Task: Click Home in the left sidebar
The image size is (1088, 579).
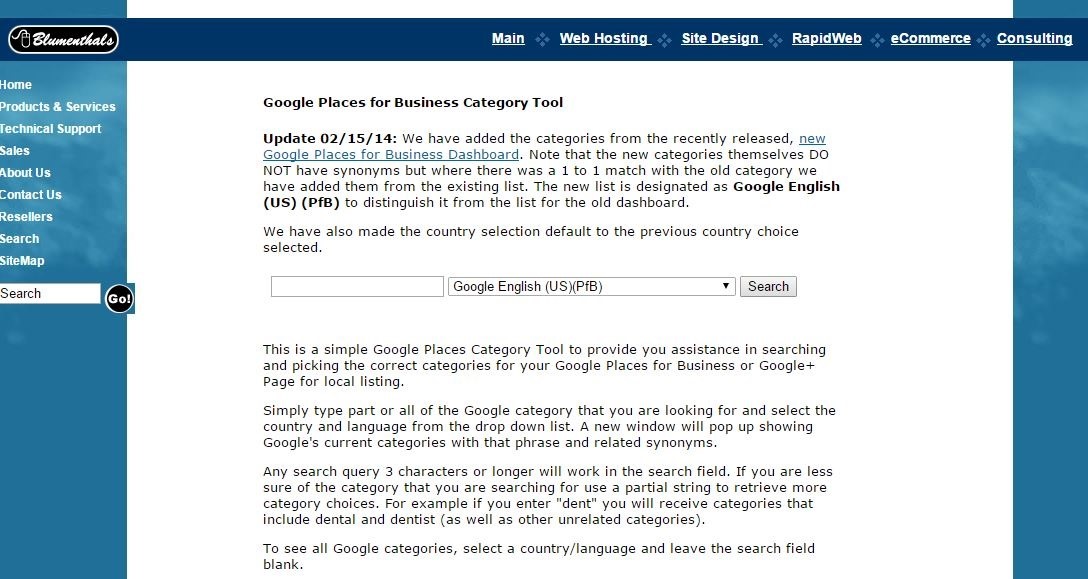Action: tap(16, 85)
